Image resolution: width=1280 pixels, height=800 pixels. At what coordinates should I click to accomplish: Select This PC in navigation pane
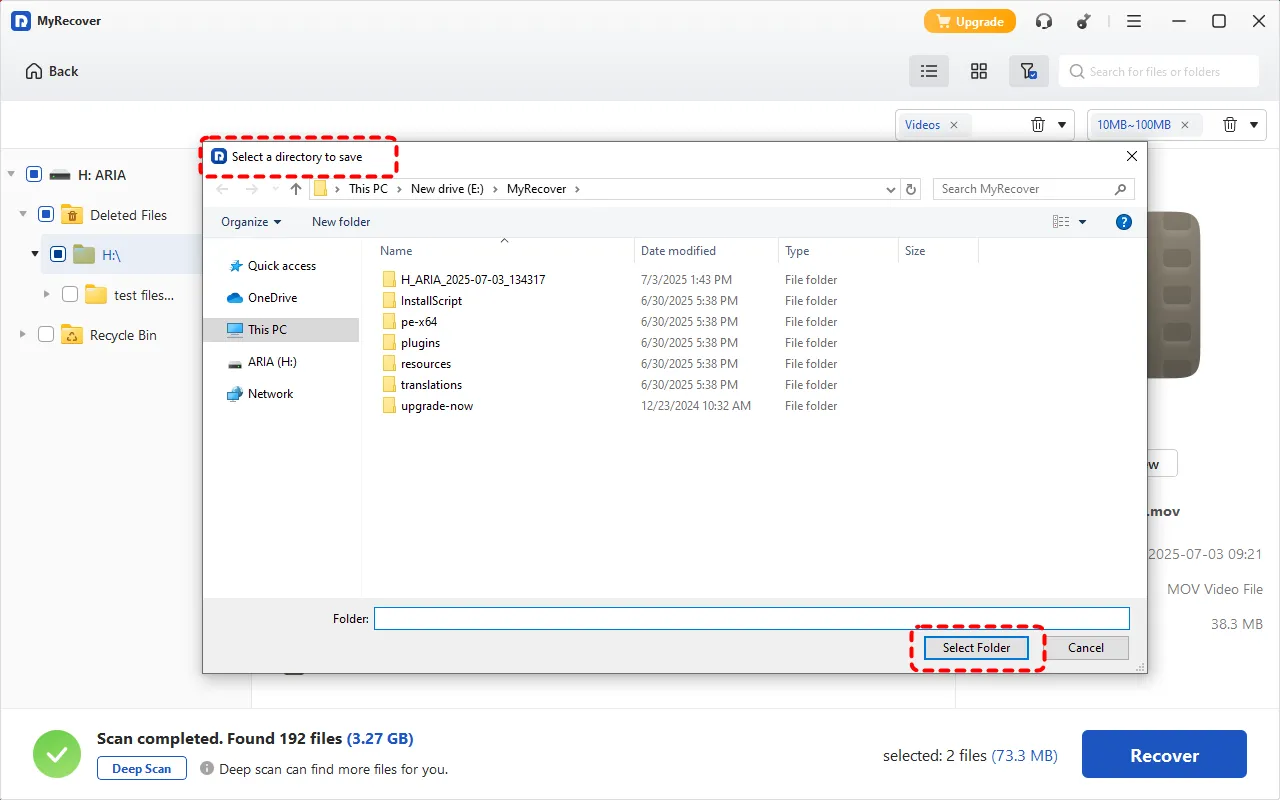pyautogui.click(x=267, y=330)
